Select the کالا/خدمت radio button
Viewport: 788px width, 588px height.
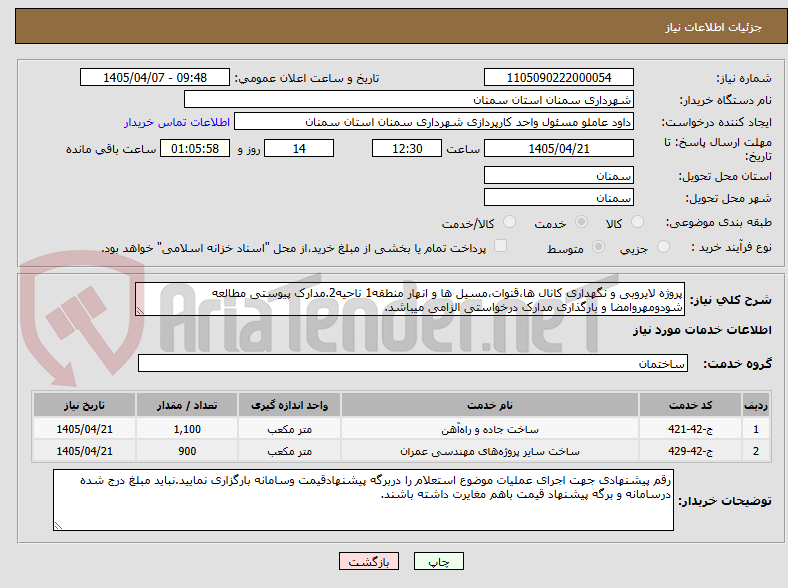[509, 222]
